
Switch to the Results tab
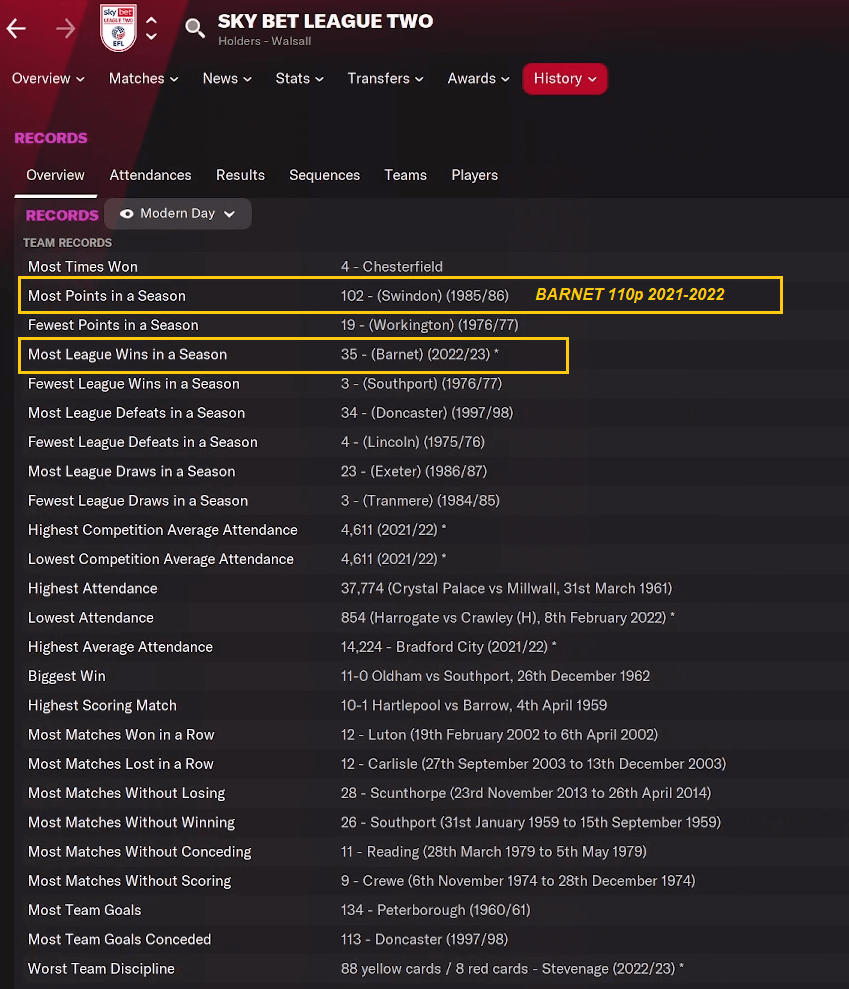240,175
